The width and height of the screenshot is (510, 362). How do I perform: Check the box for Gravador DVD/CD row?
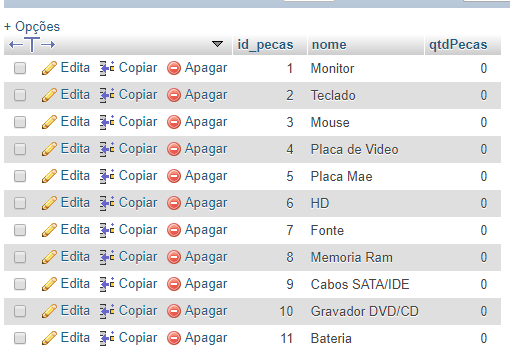[x=20, y=311]
